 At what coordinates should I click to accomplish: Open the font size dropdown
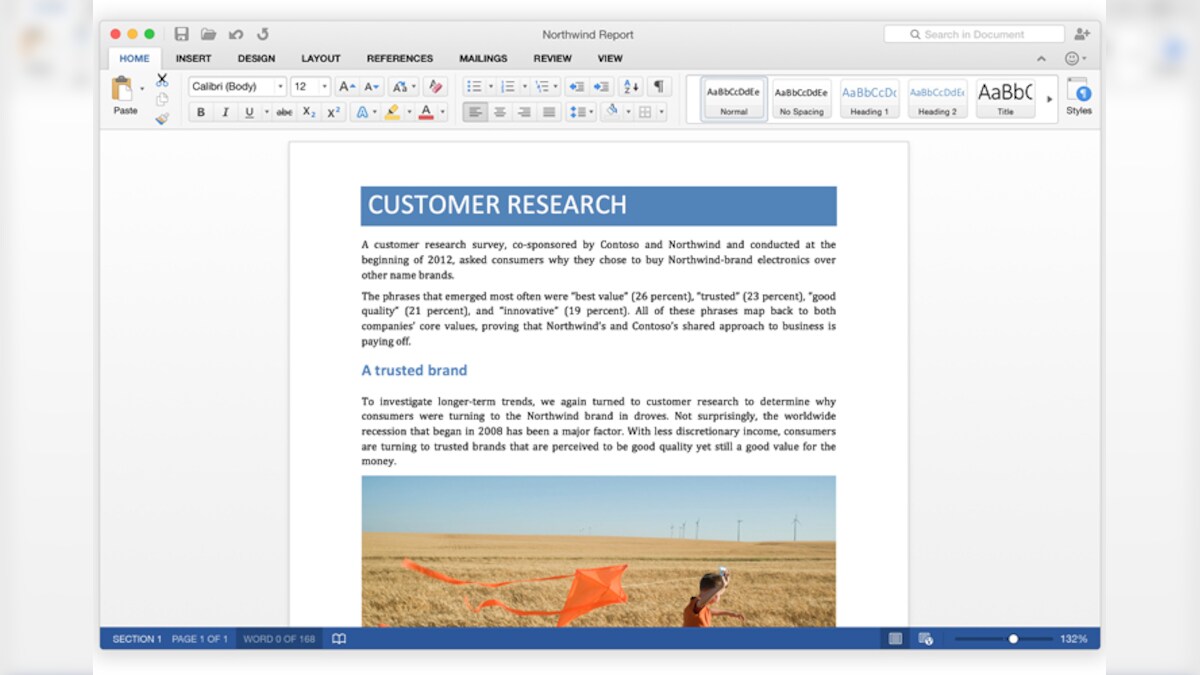tap(323, 86)
